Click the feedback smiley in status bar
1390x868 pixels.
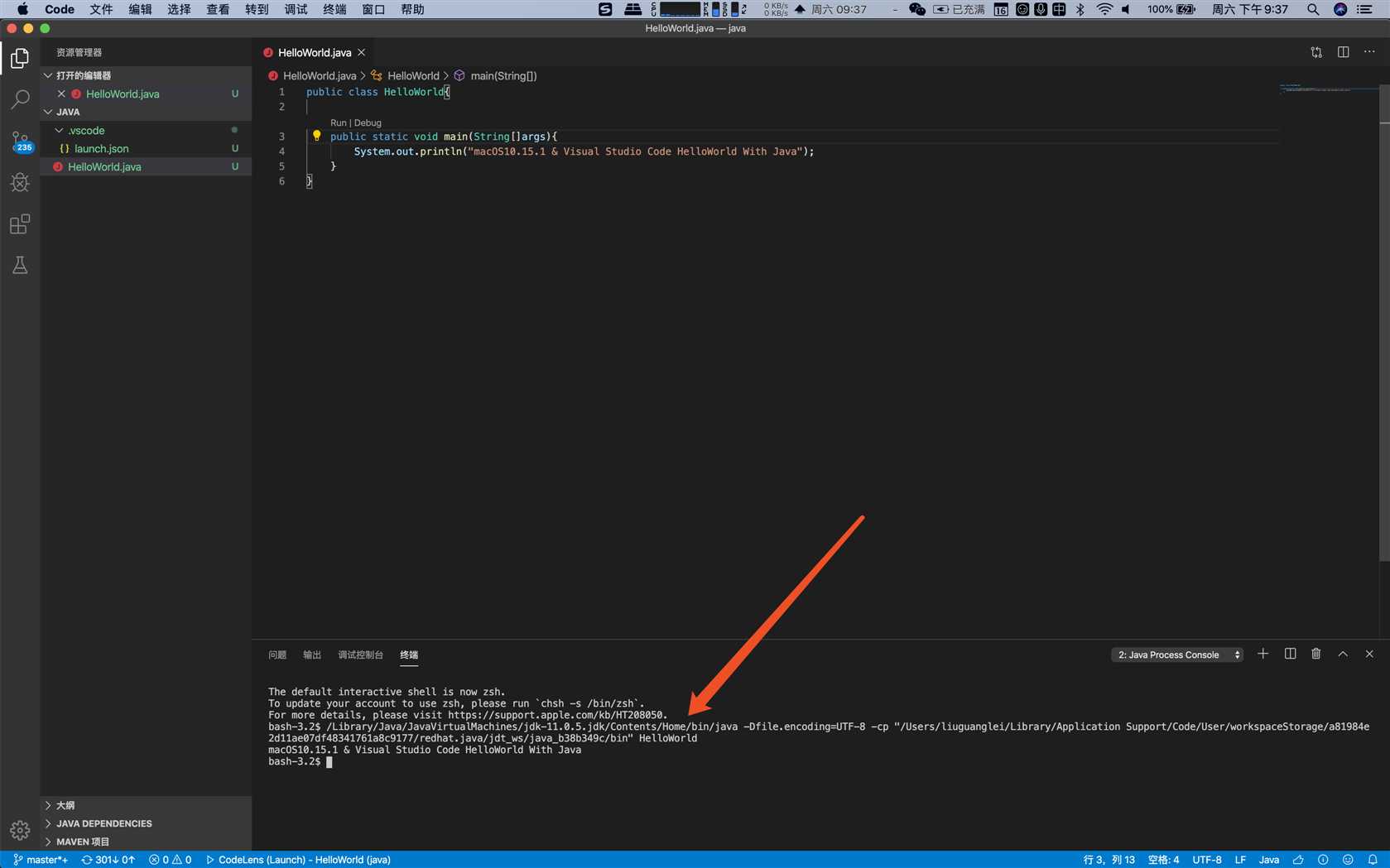(1348, 860)
